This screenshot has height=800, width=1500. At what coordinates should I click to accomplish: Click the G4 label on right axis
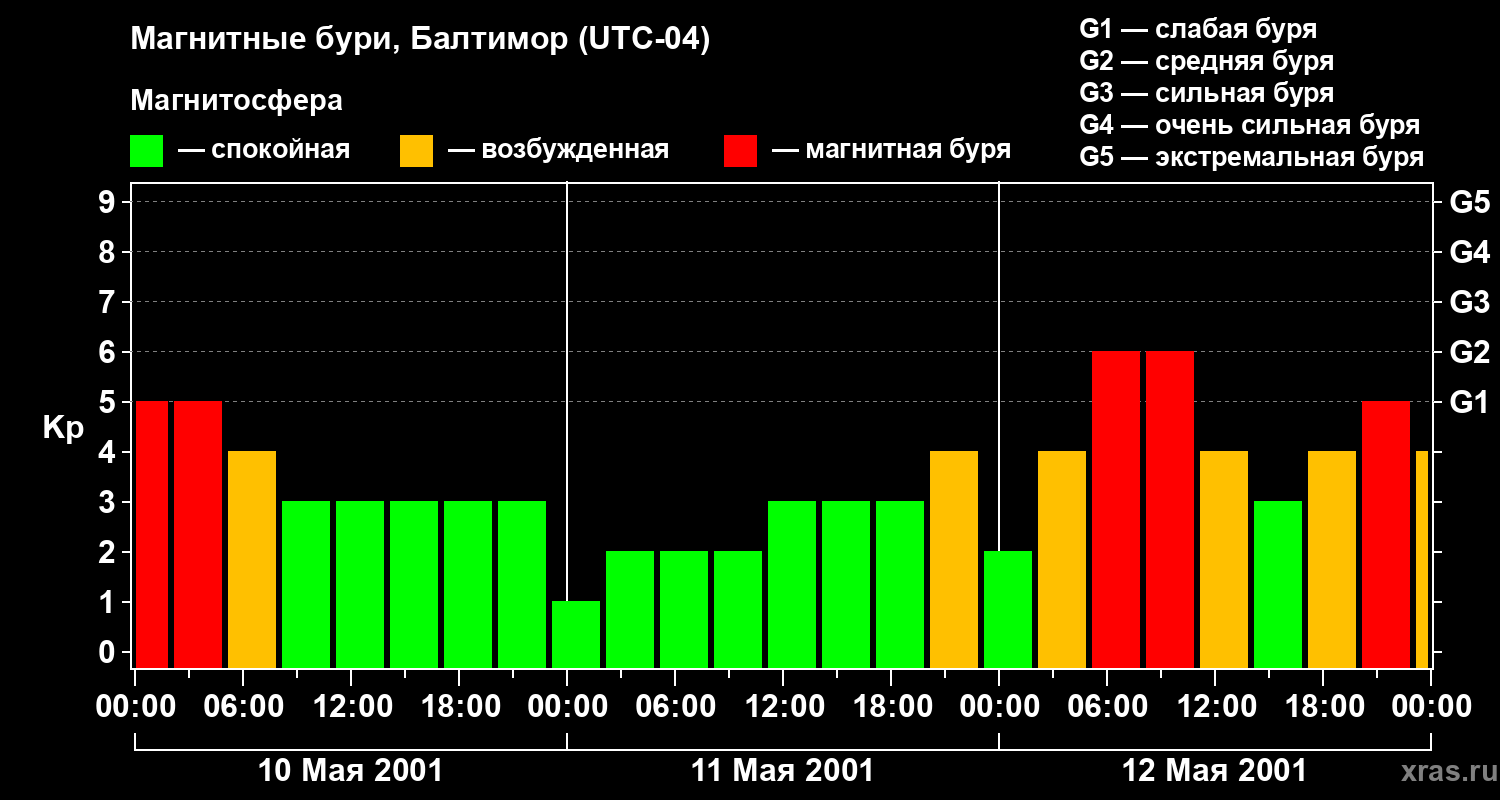tap(1469, 252)
